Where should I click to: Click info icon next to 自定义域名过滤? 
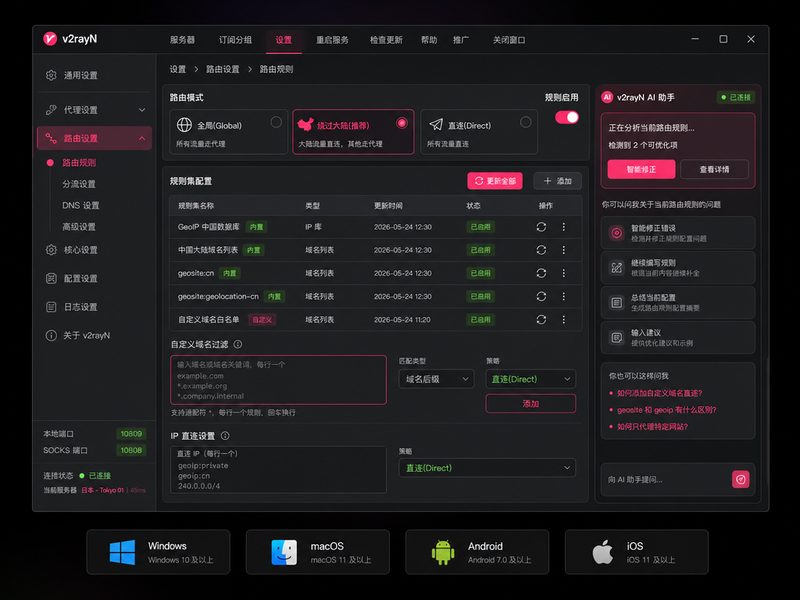[238, 344]
